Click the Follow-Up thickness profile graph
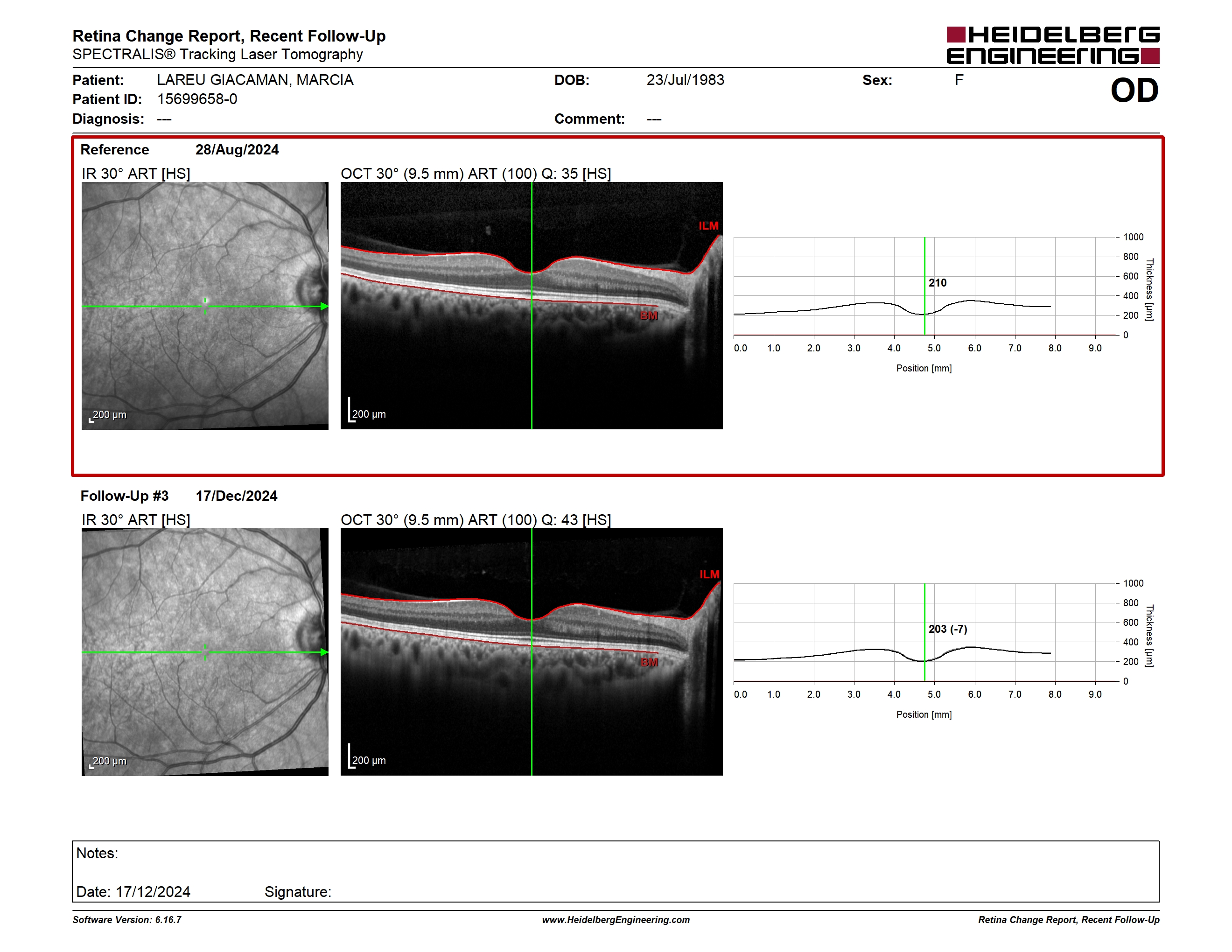The height and width of the screenshot is (952, 1232). tap(925, 632)
